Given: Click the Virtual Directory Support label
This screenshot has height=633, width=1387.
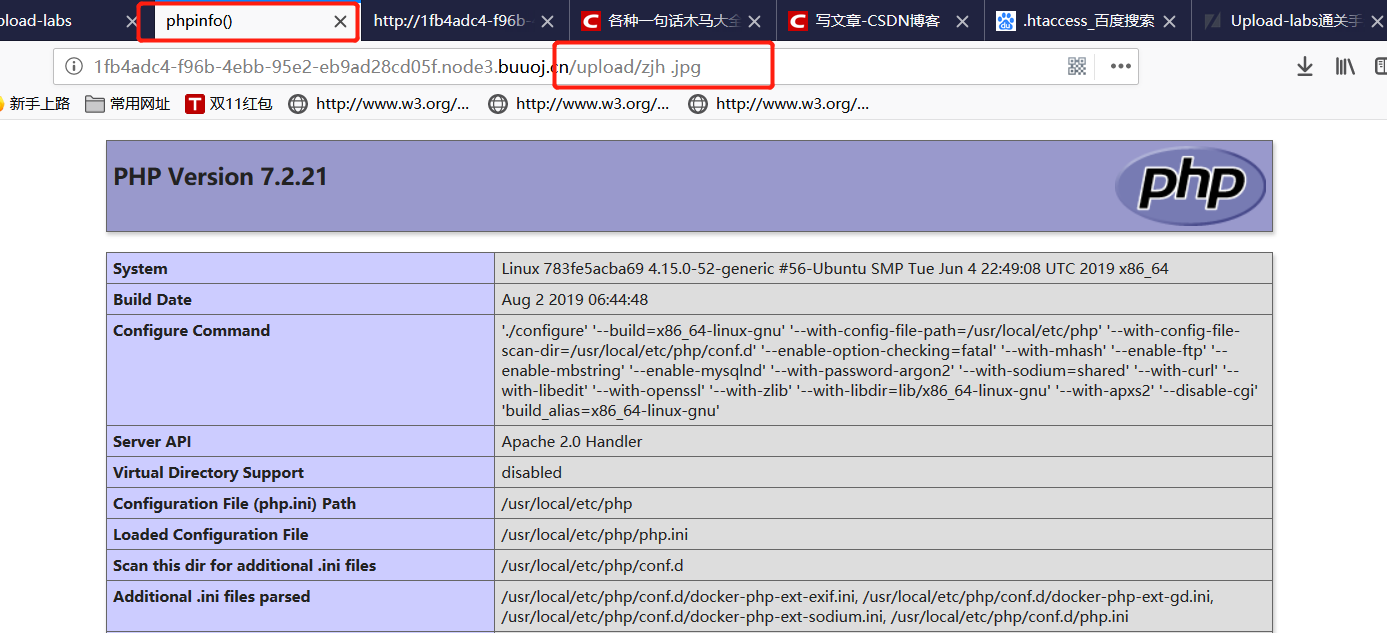Looking at the screenshot, I should click(x=208, y=473).
